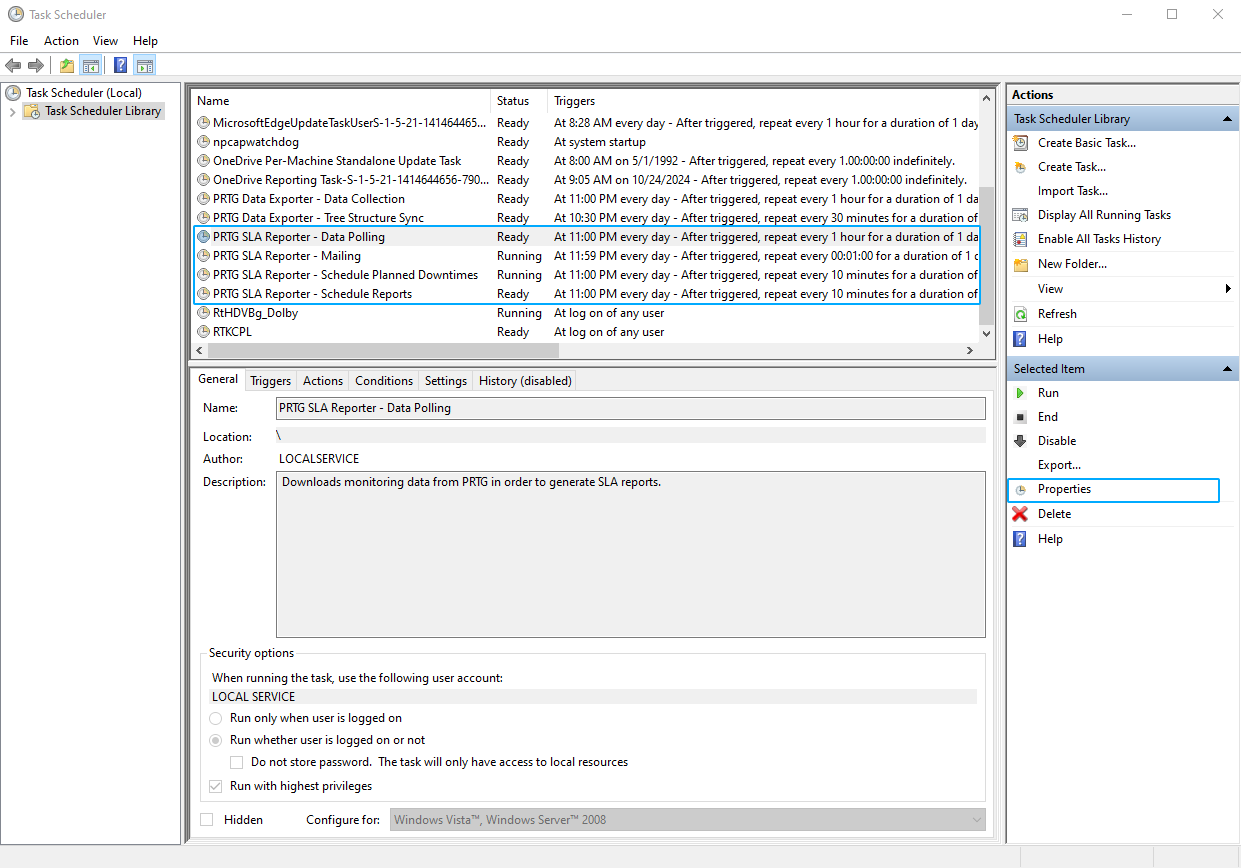Toggle 'Do not store password' checkbox

point(237,762)
